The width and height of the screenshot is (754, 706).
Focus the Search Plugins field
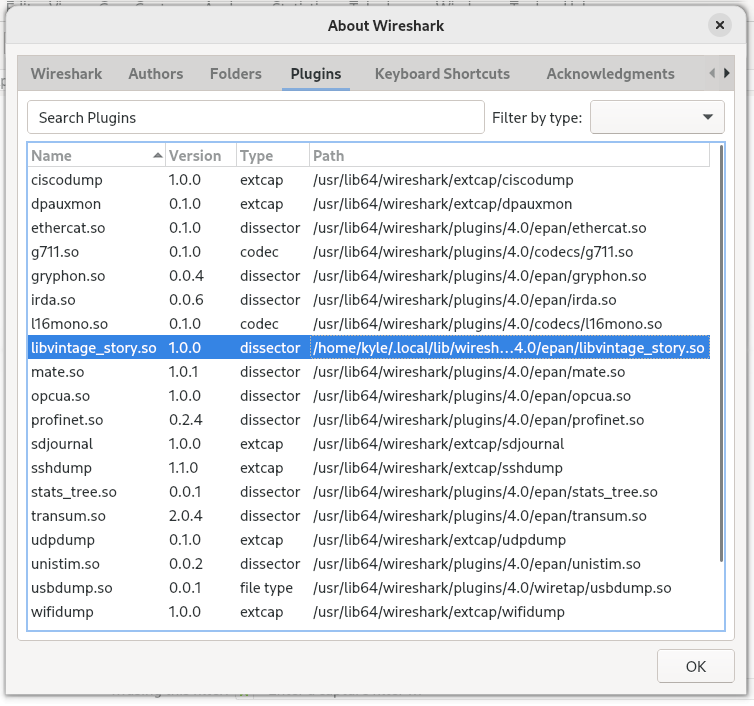(x=256, y=117)
